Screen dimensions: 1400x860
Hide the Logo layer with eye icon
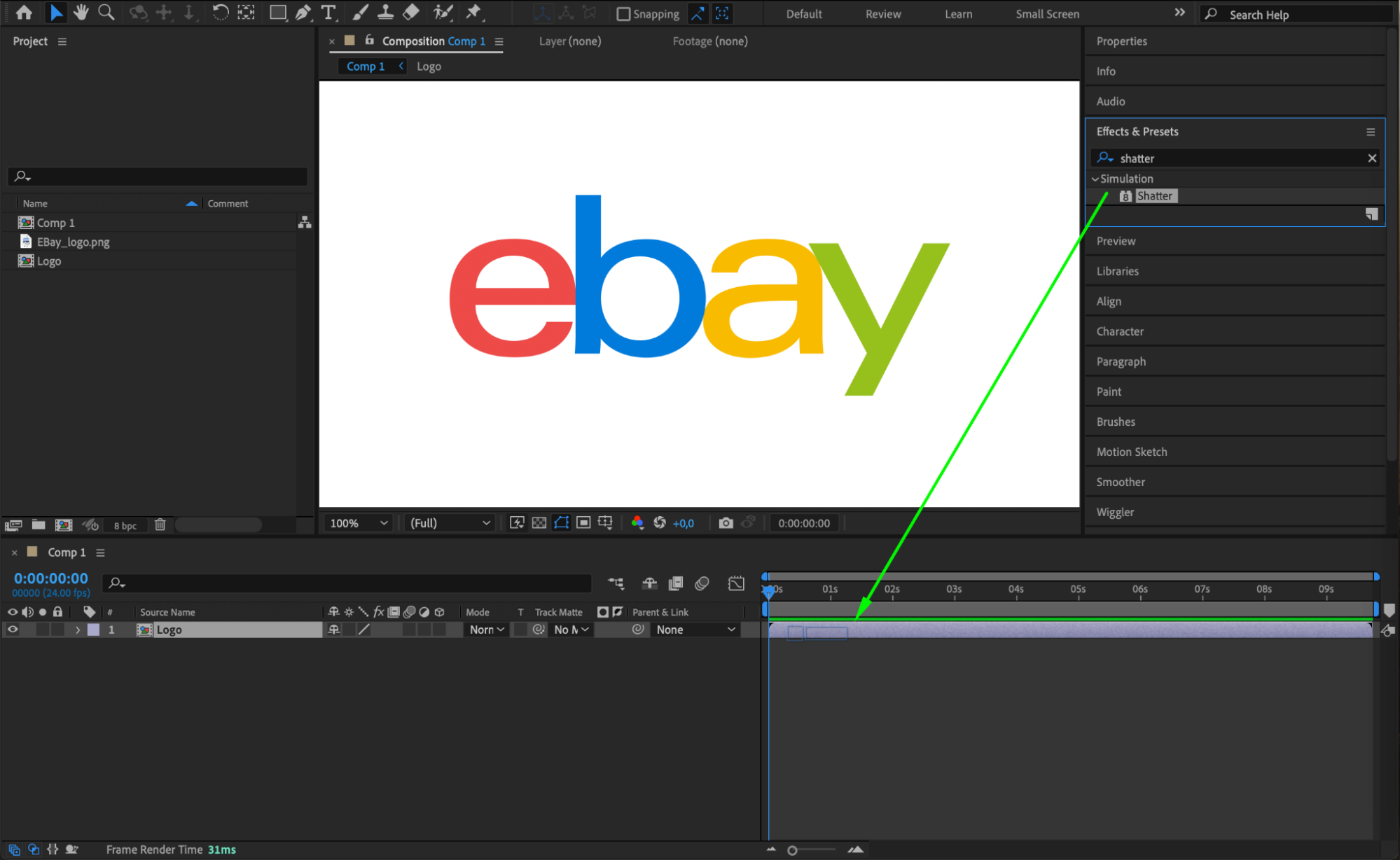(x=13, y=630)
